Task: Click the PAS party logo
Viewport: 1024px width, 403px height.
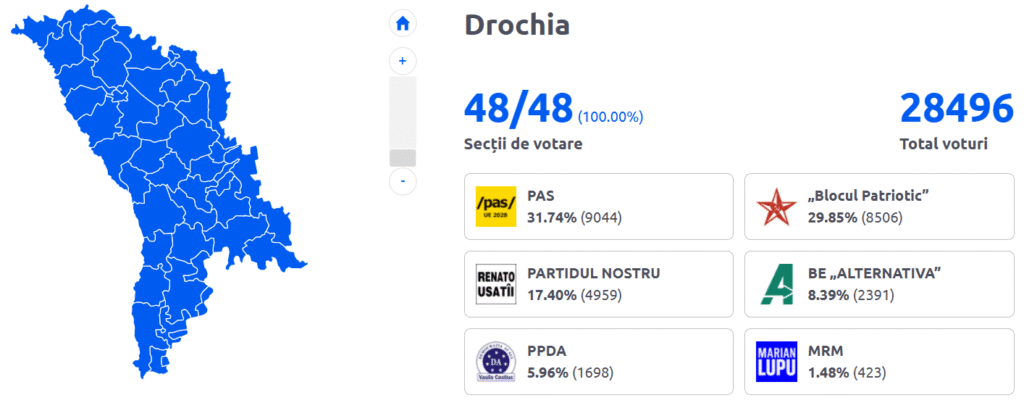Action: click(495, 206)
